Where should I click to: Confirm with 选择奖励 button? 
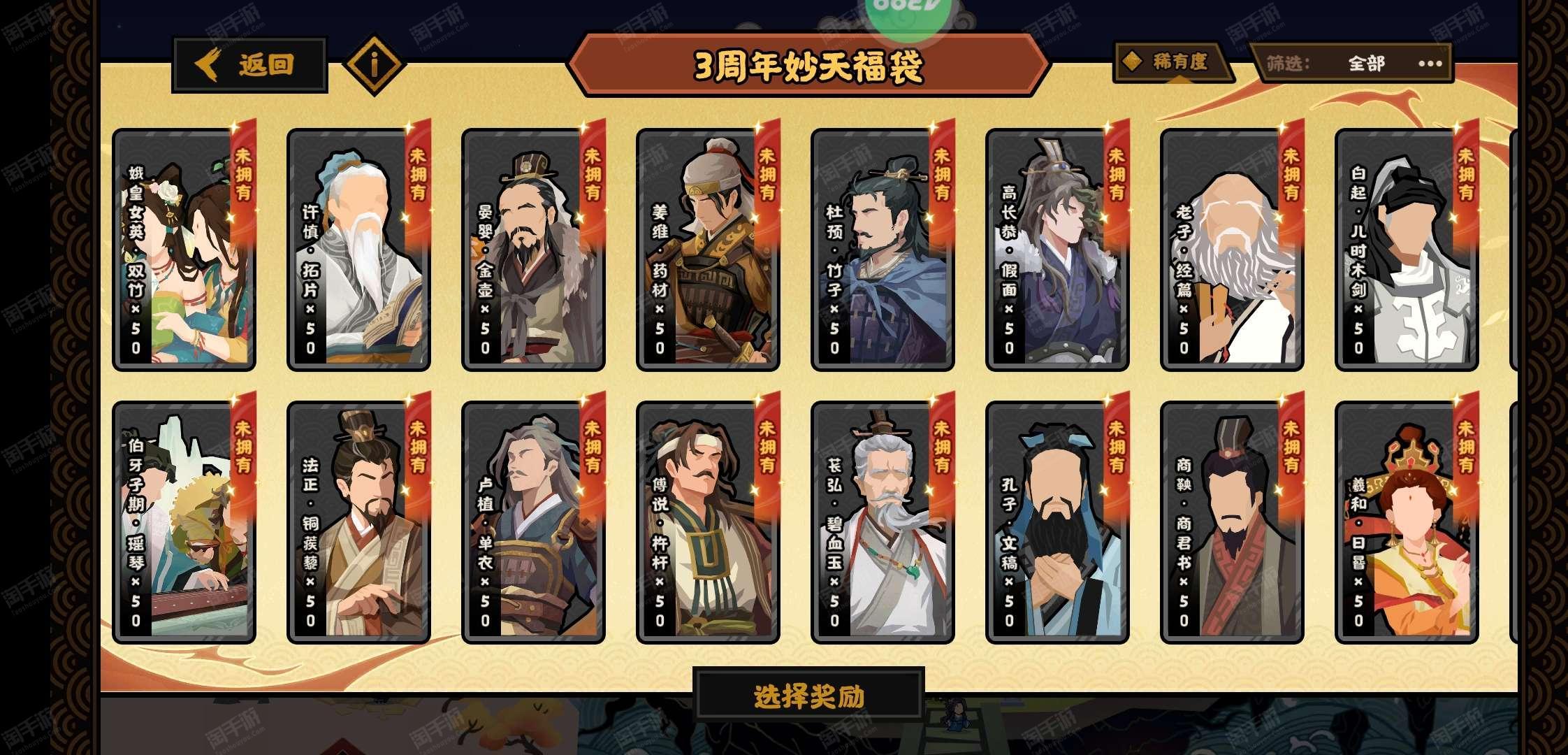point(808,696)
